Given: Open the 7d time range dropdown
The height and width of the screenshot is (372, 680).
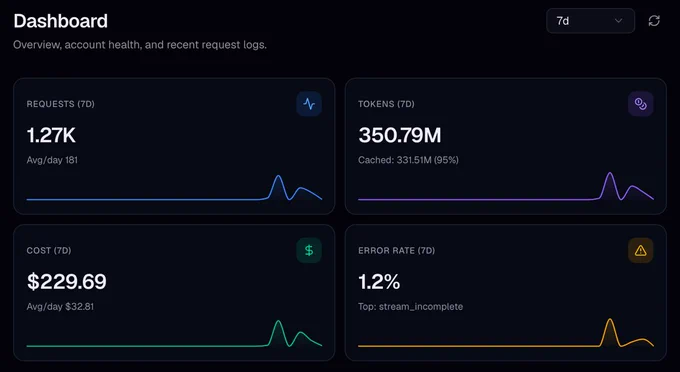Looking at the screenshot, I should coord(590,21).
